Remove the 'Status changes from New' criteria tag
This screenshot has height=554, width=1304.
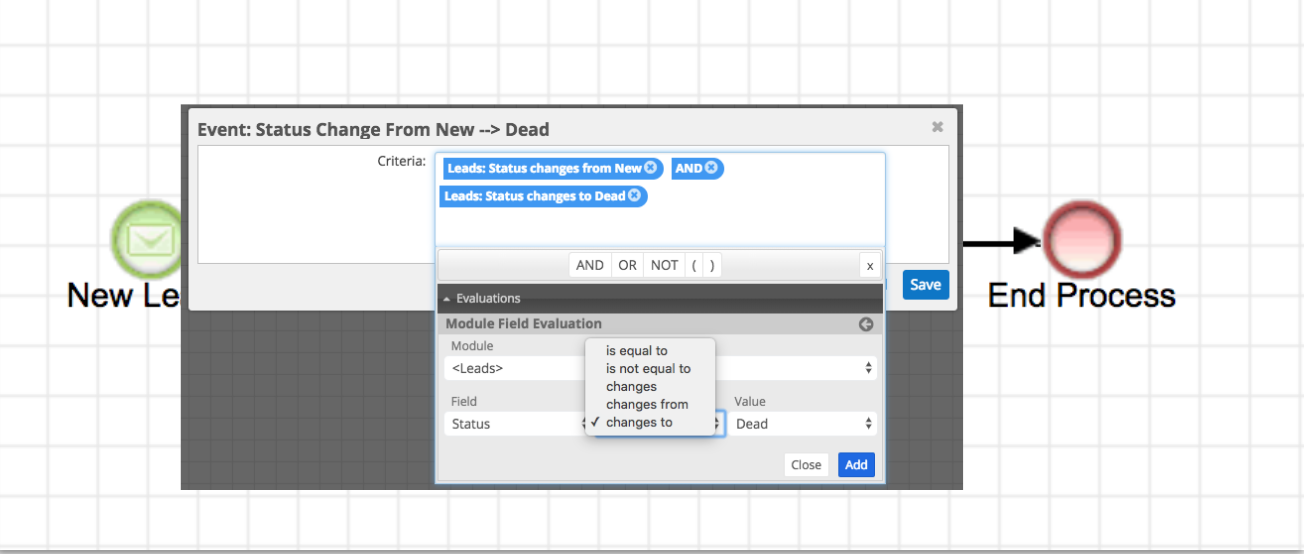650,168
